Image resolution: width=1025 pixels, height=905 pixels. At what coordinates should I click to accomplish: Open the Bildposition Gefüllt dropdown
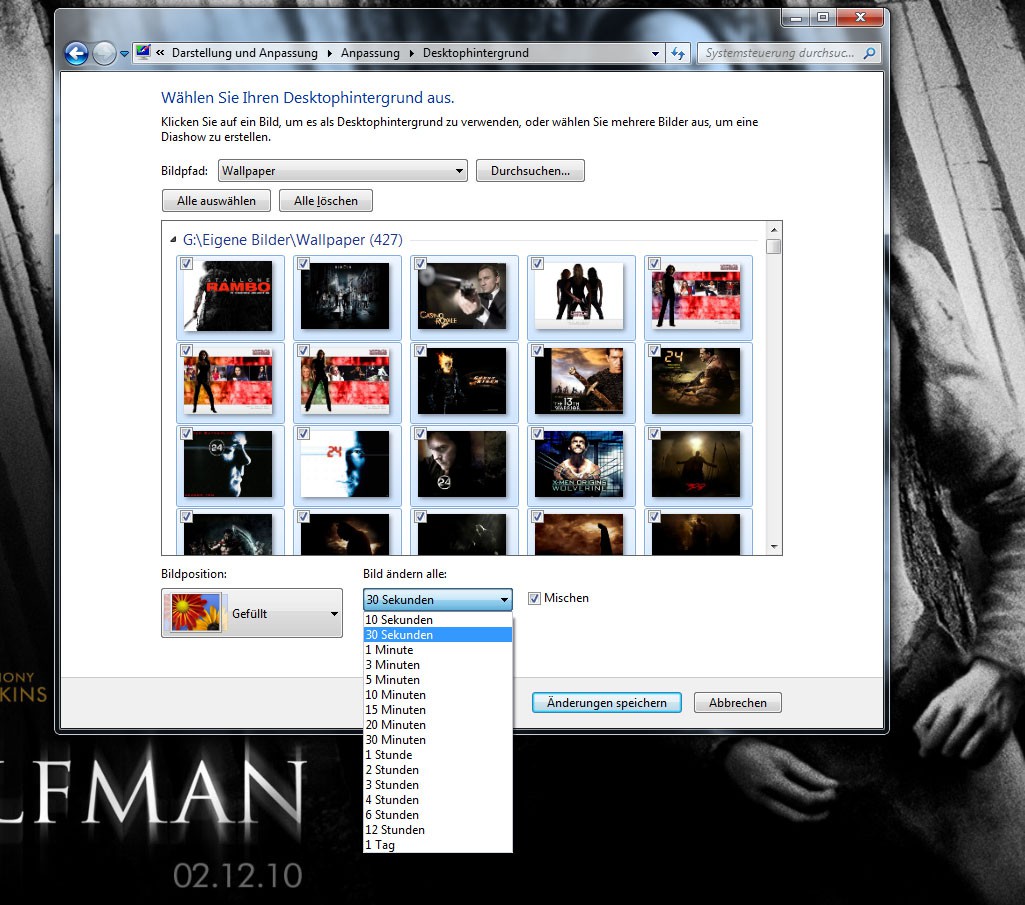(x=252, y=614)
